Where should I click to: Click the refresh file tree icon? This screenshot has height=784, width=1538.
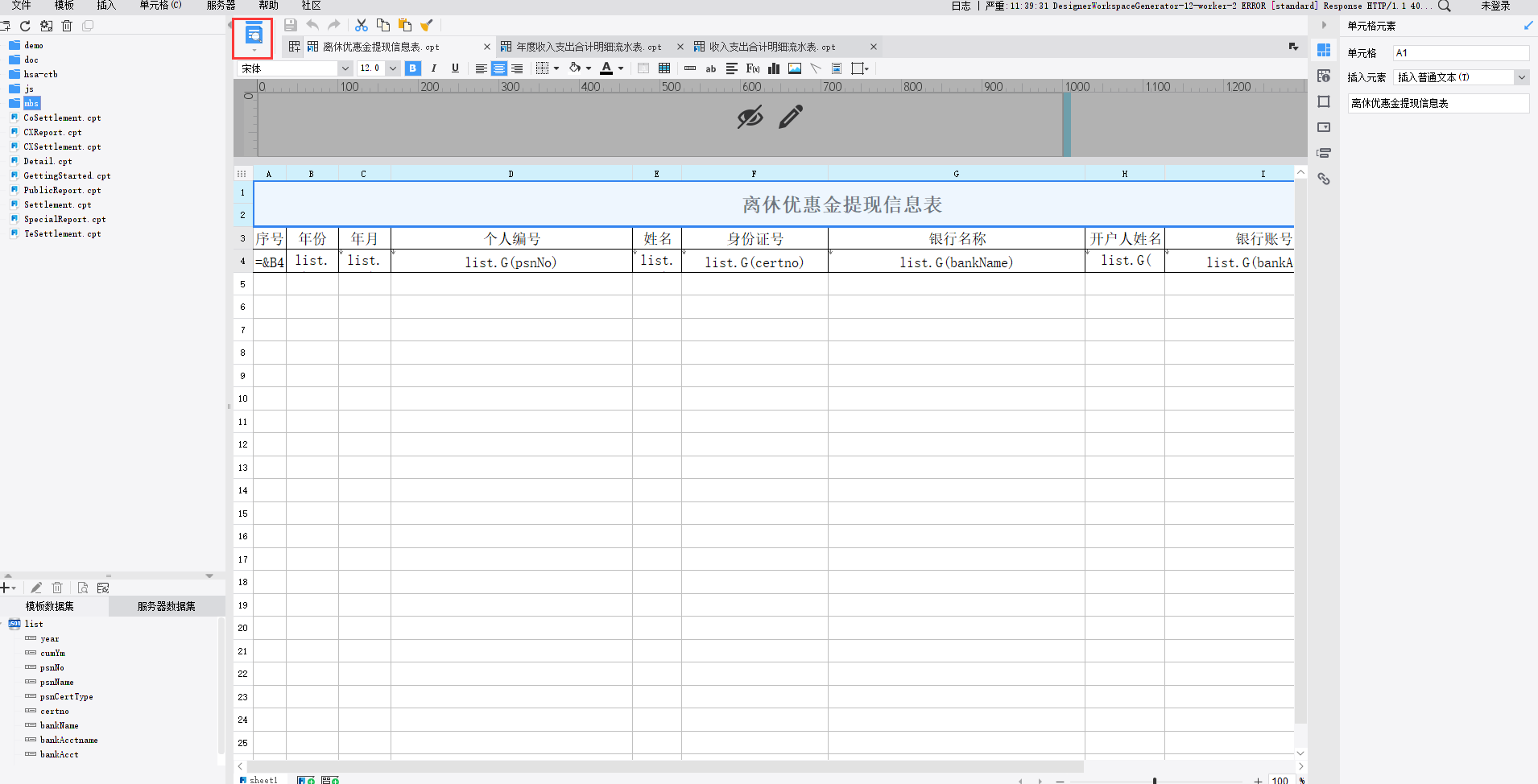(25, 26)
